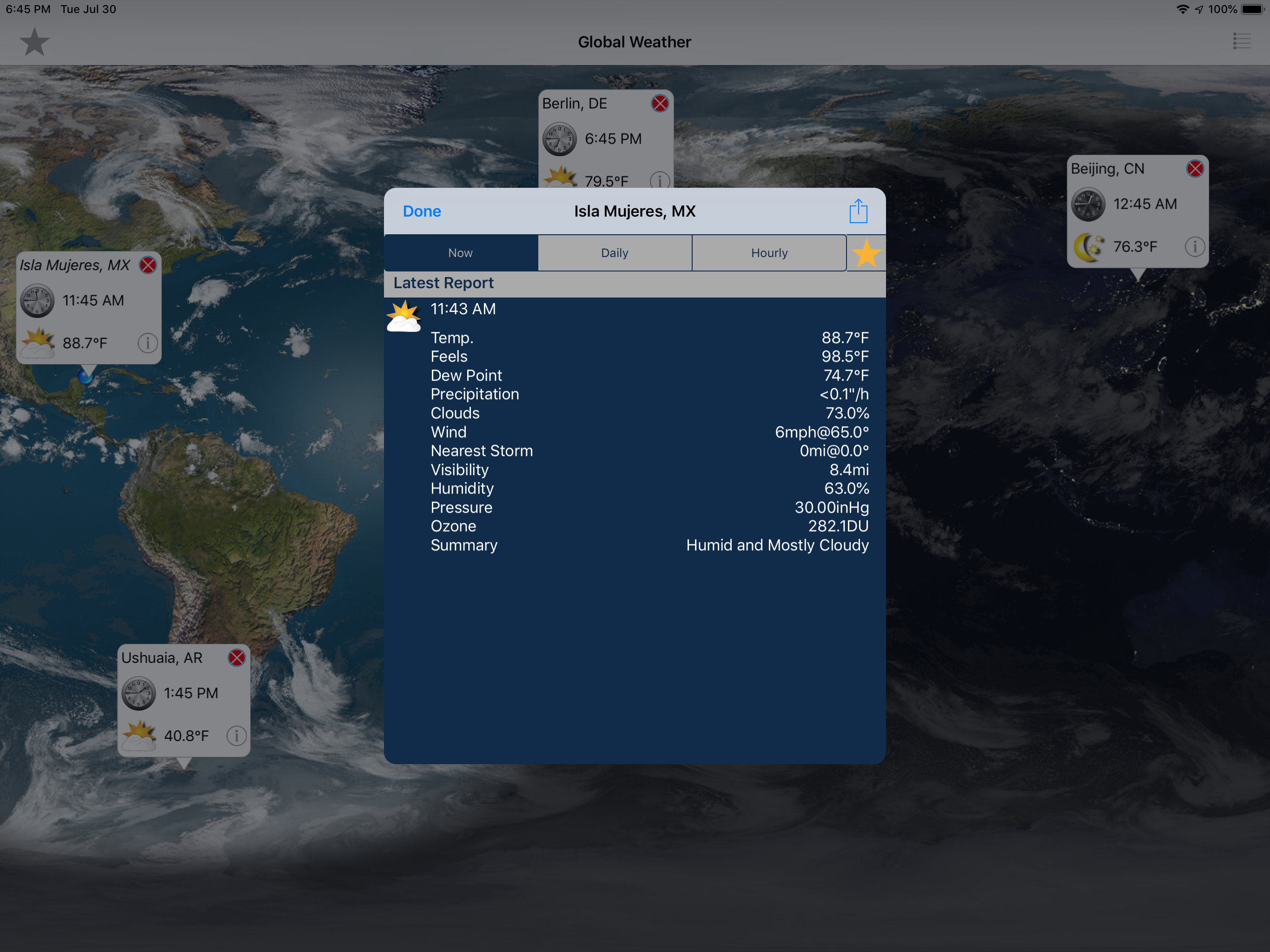Remove the Beijing, CN weather card
This screenshot has width=1270, height=952.
(1195, 169)
